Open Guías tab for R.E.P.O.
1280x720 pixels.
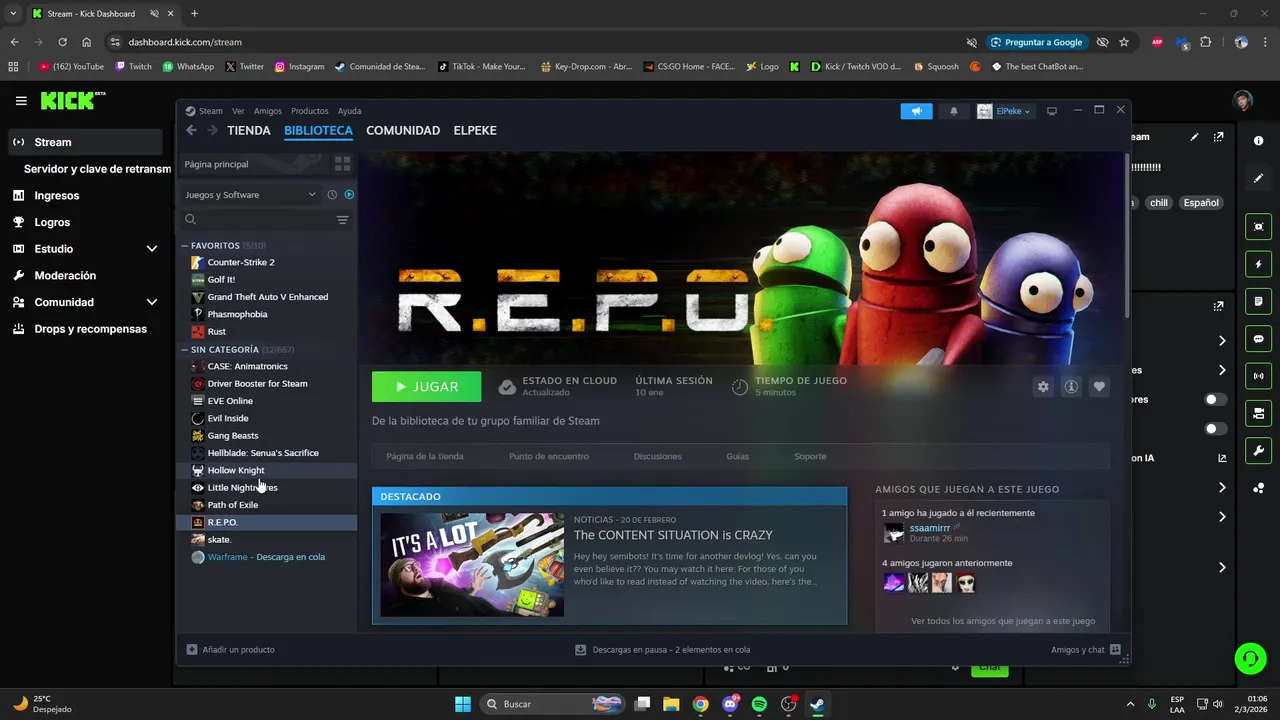pyautogui.click(x=737, y=456)
